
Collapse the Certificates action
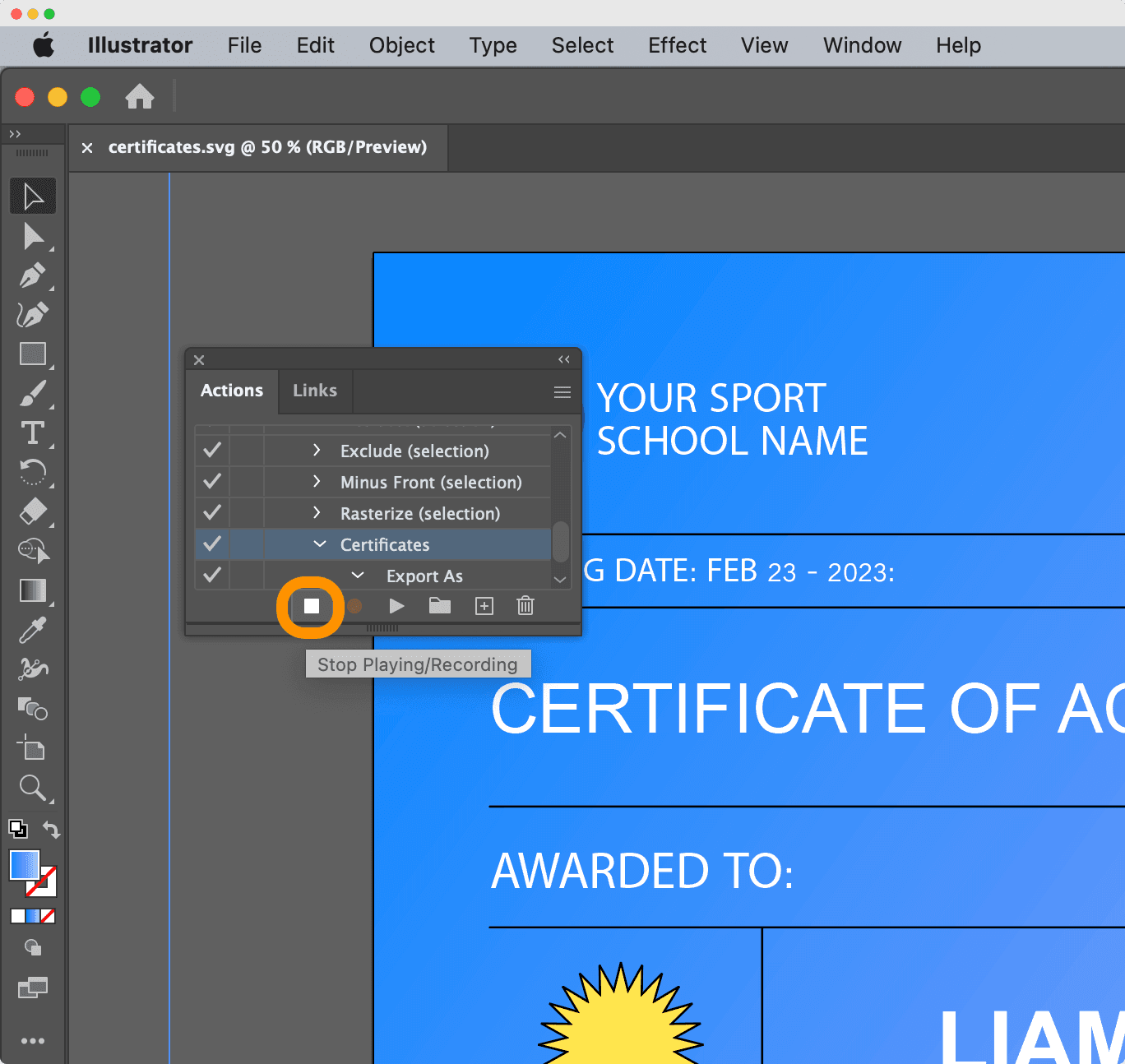coord(320,544)
